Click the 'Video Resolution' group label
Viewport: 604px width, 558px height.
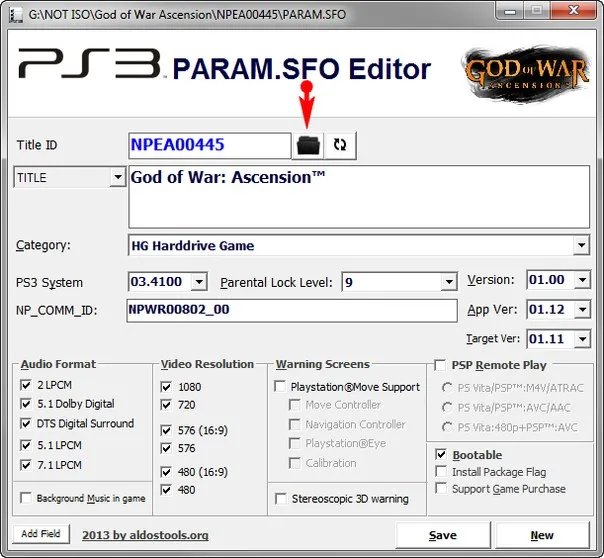click(207, 364)
